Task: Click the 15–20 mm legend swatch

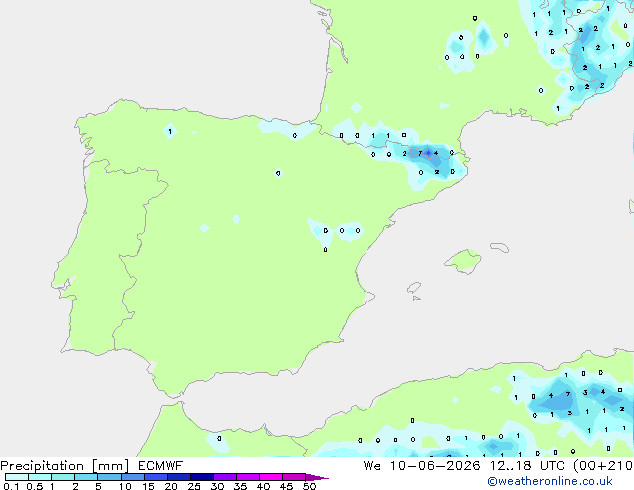Action: 155,477
